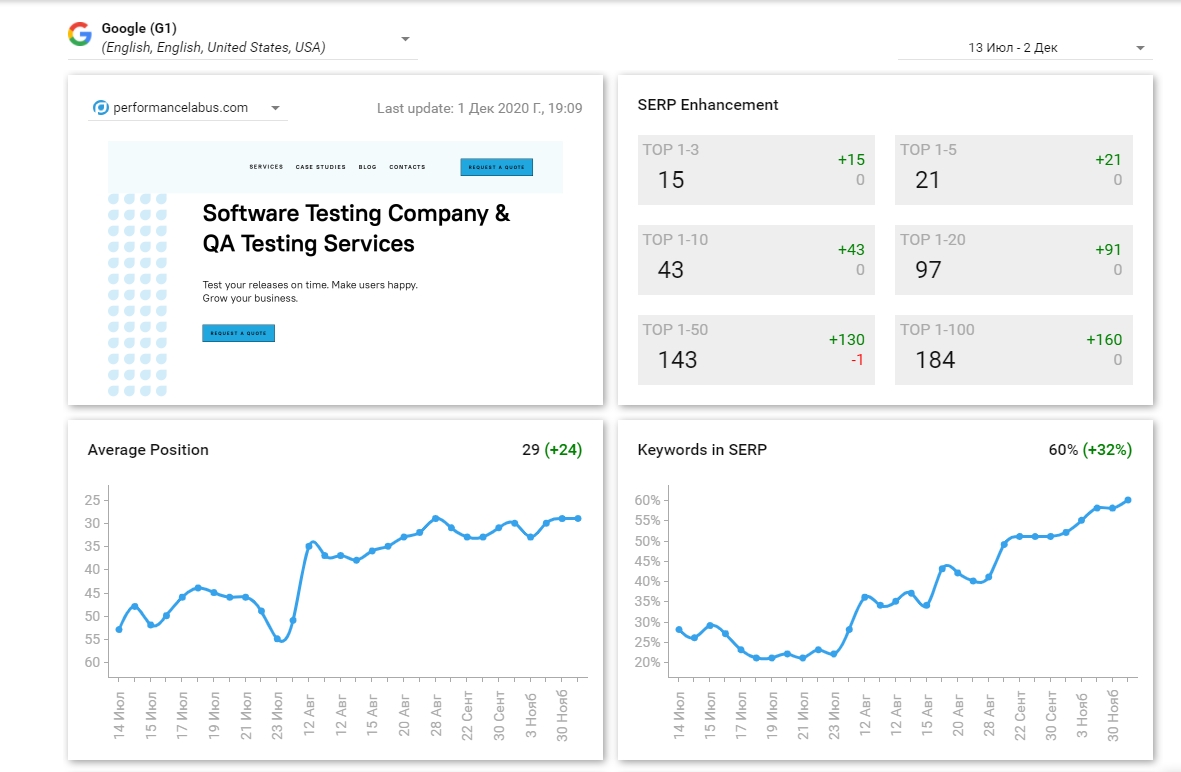Expand the 13 Июл - 2 Дек date range
Image resolution: width=1181 pixels, height=772 pixels.
pos(1140,48)
